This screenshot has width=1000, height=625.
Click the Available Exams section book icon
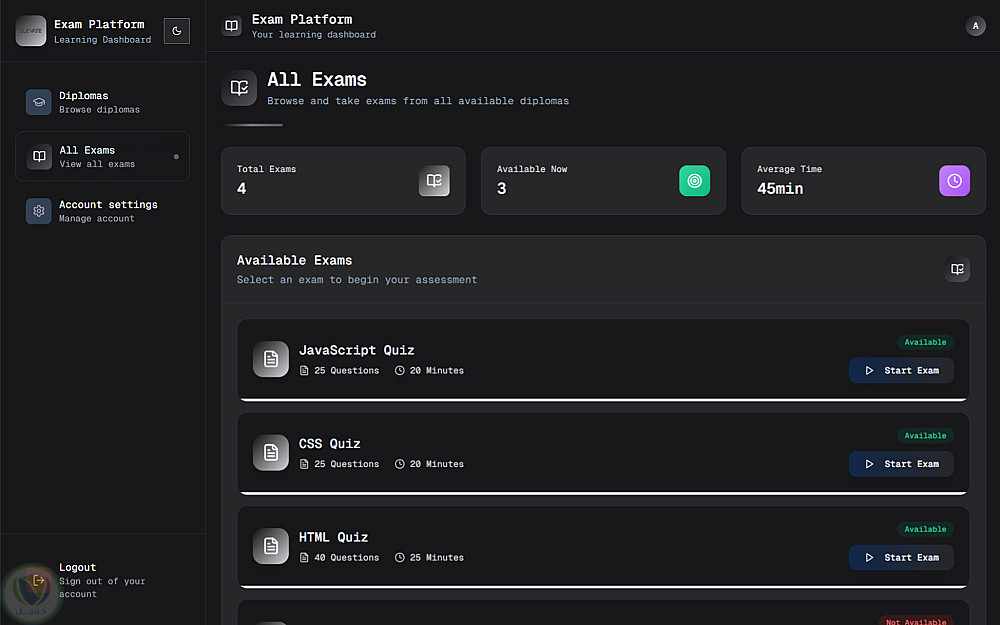957,269
